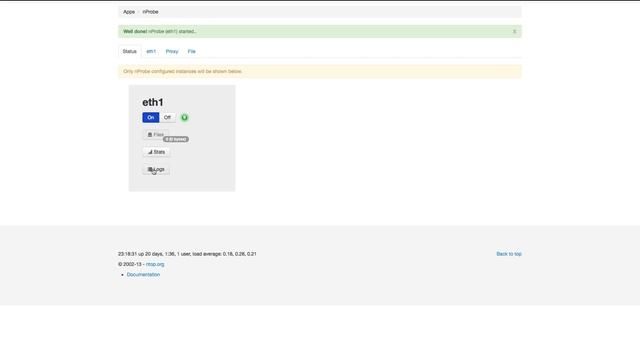Open the Documentation link
Viewport: 640px width, 360px height.
click(x=143, y=275)
